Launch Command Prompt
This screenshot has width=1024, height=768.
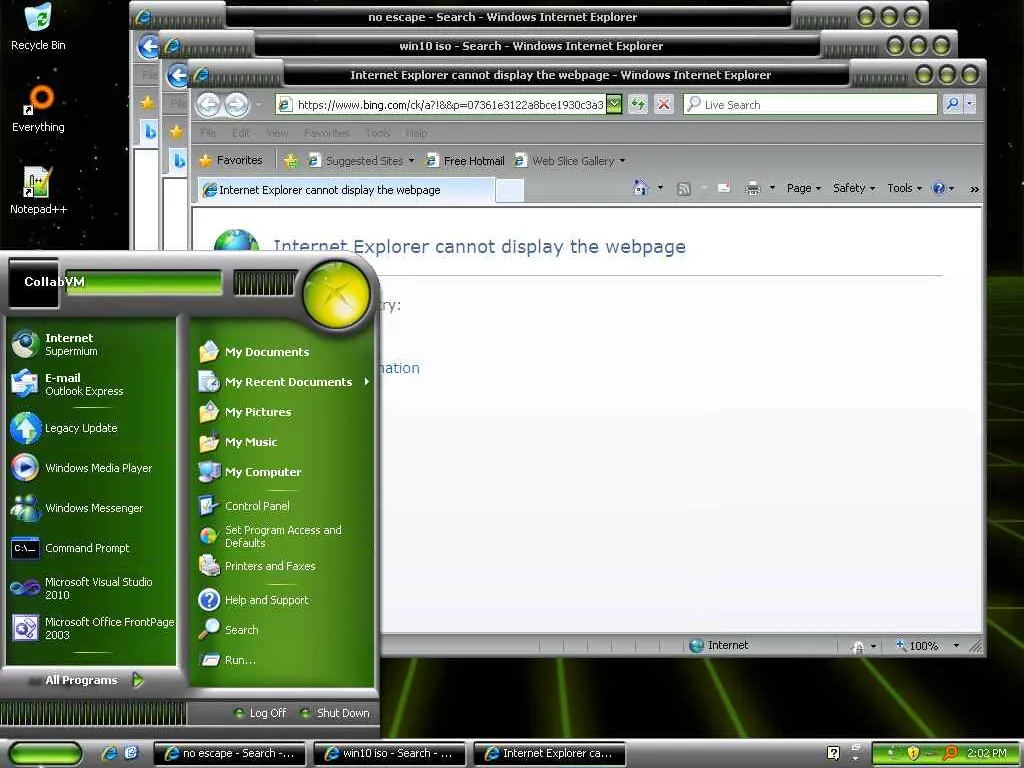[x=91, y=548]
